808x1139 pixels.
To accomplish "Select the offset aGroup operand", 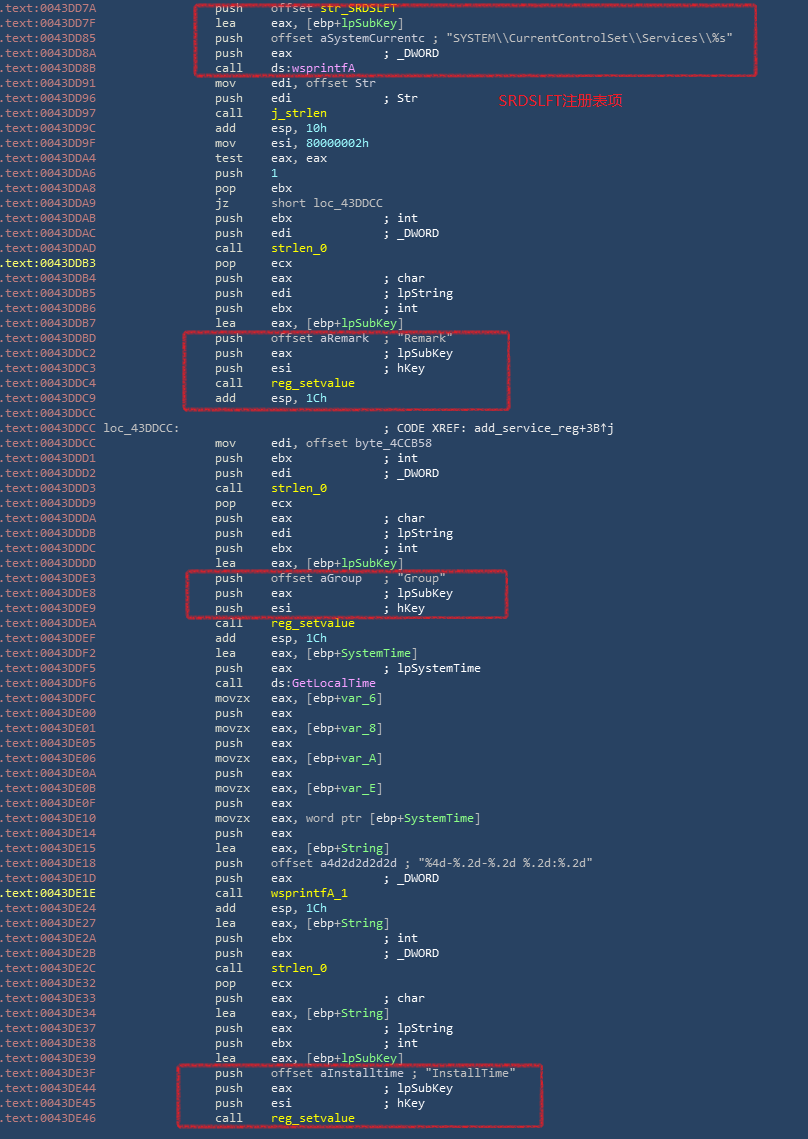I will (x=316, y=578).
